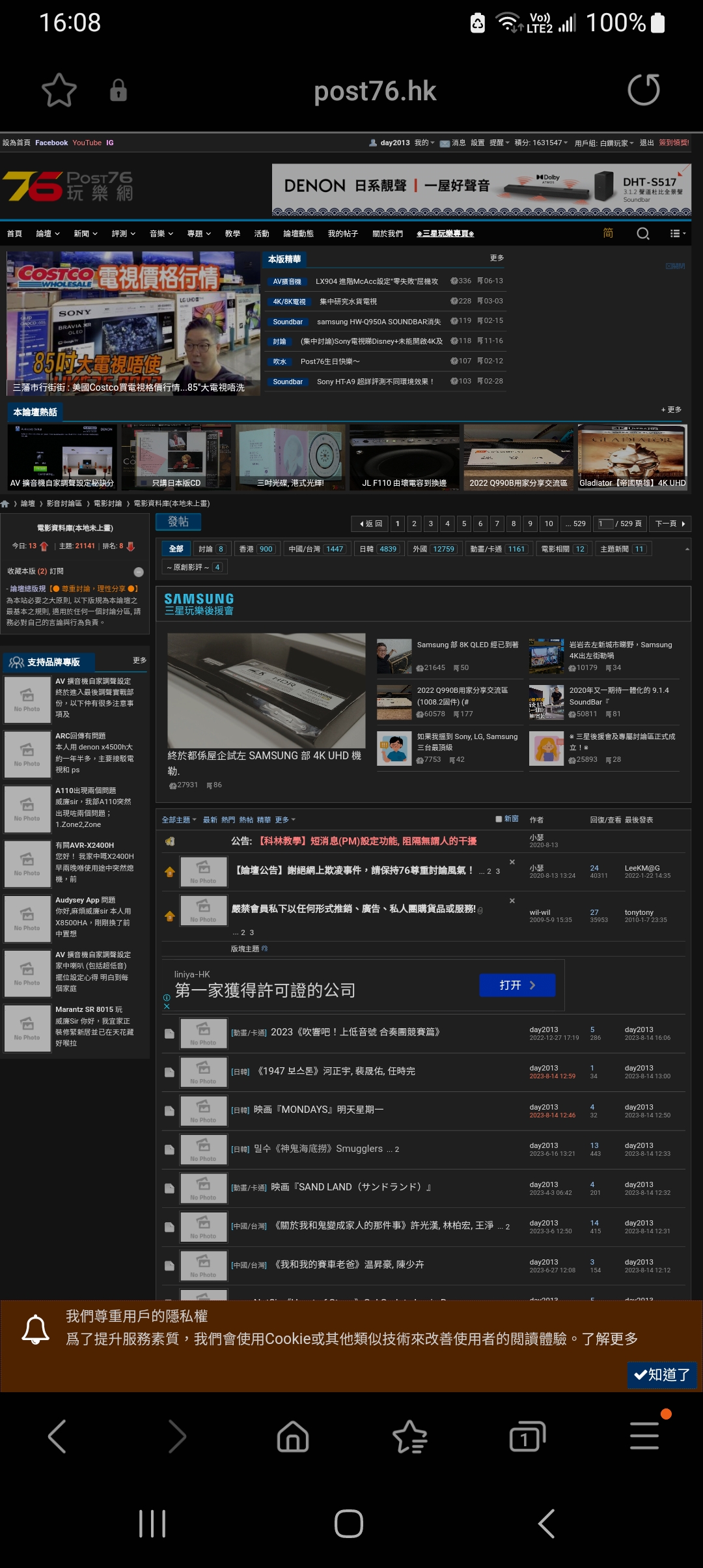Tap Android home button
The width and height of the screenshot is (703, 1568).
349,1524
